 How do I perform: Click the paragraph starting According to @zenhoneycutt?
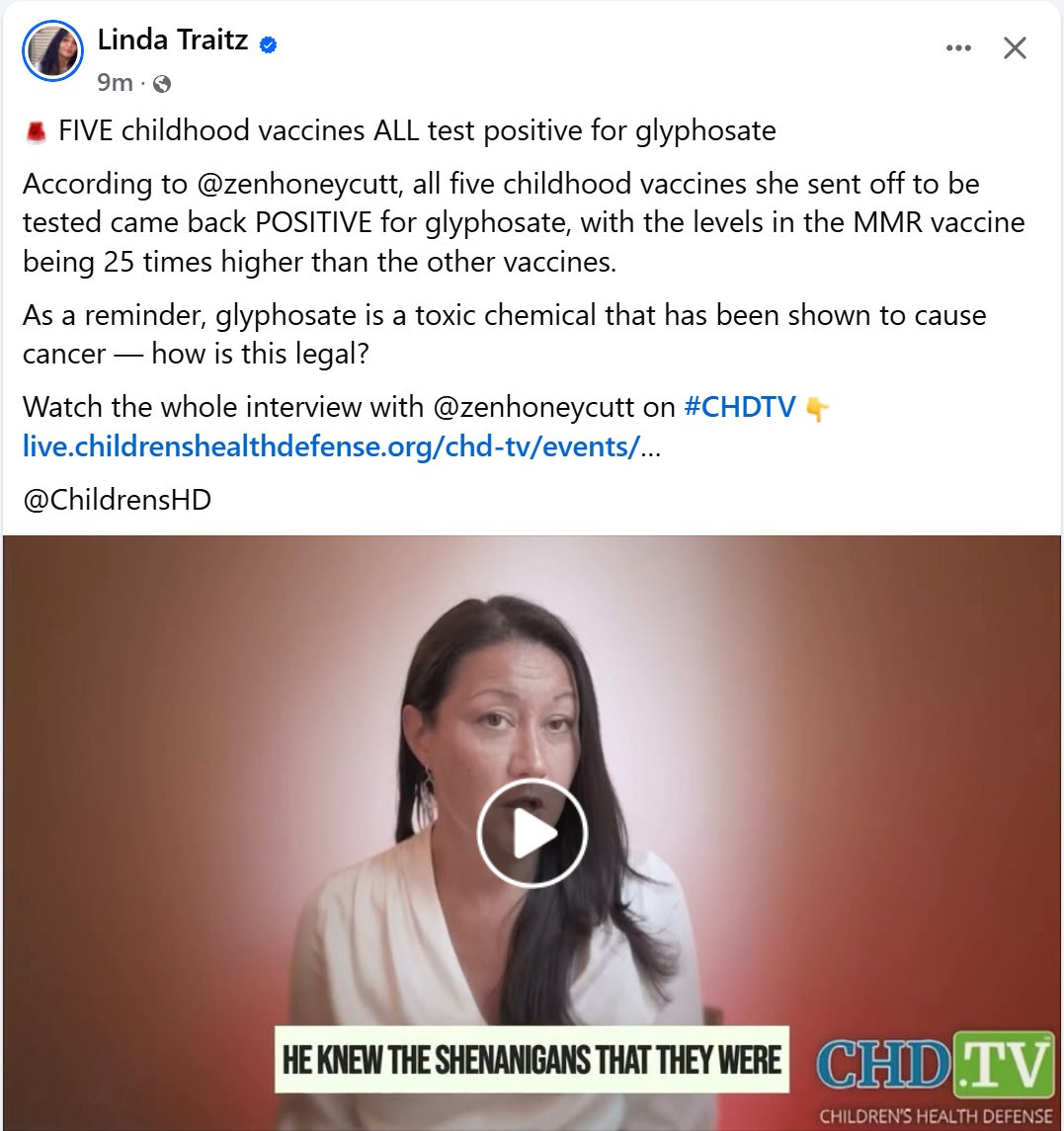point(524,223)
